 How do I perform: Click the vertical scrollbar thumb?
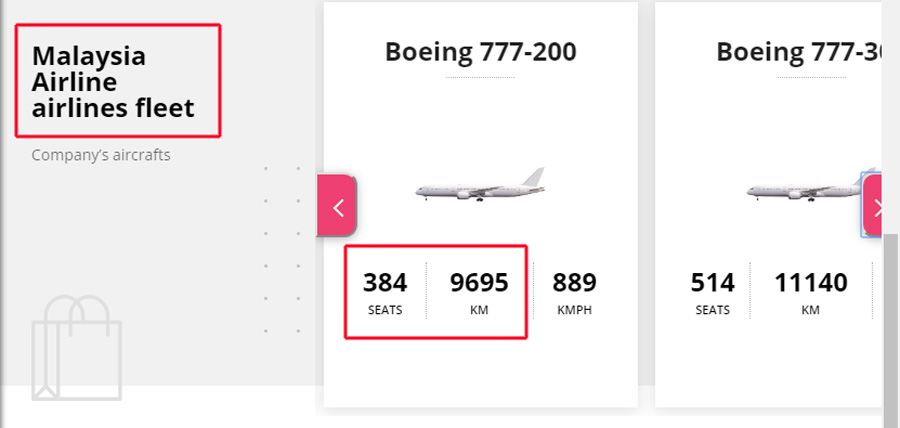pos(890,330)
